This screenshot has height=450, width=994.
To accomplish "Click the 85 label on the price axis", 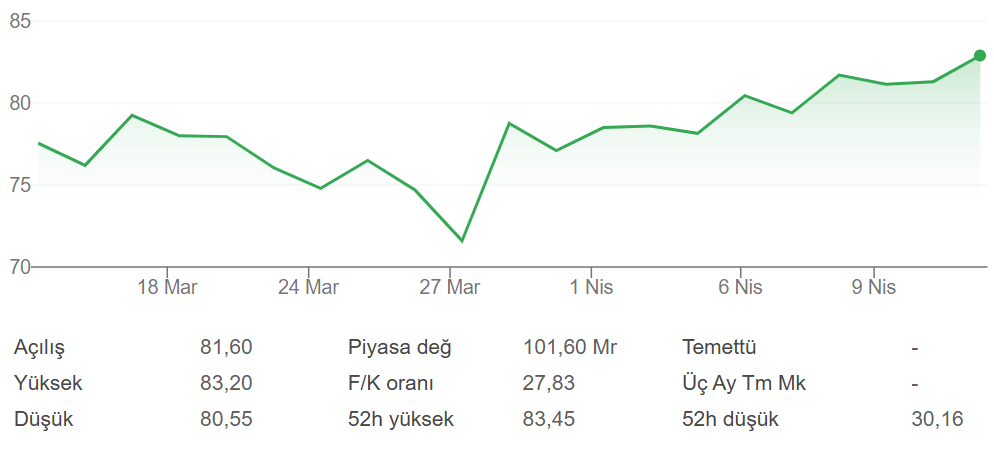I will click(20, 21).
